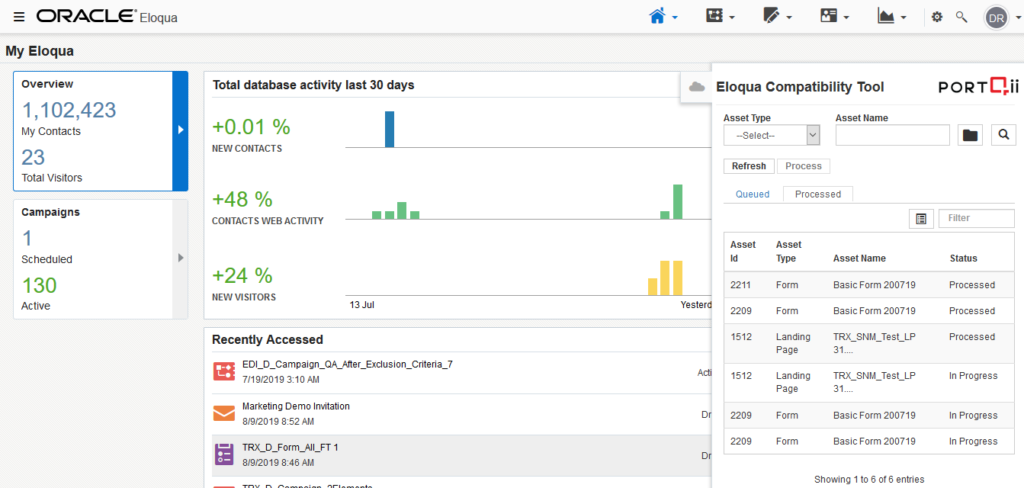
Task: Switch to the Queued tab
Action: 752,194
